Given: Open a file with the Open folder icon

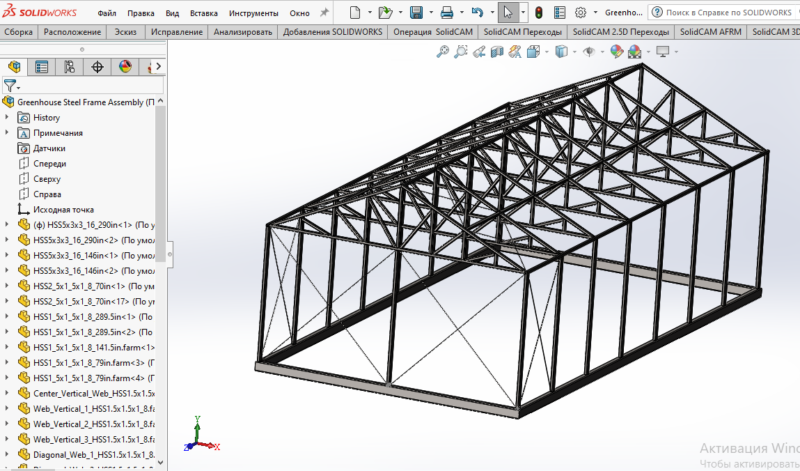Looking at the screenshot, I should (385, 12).
